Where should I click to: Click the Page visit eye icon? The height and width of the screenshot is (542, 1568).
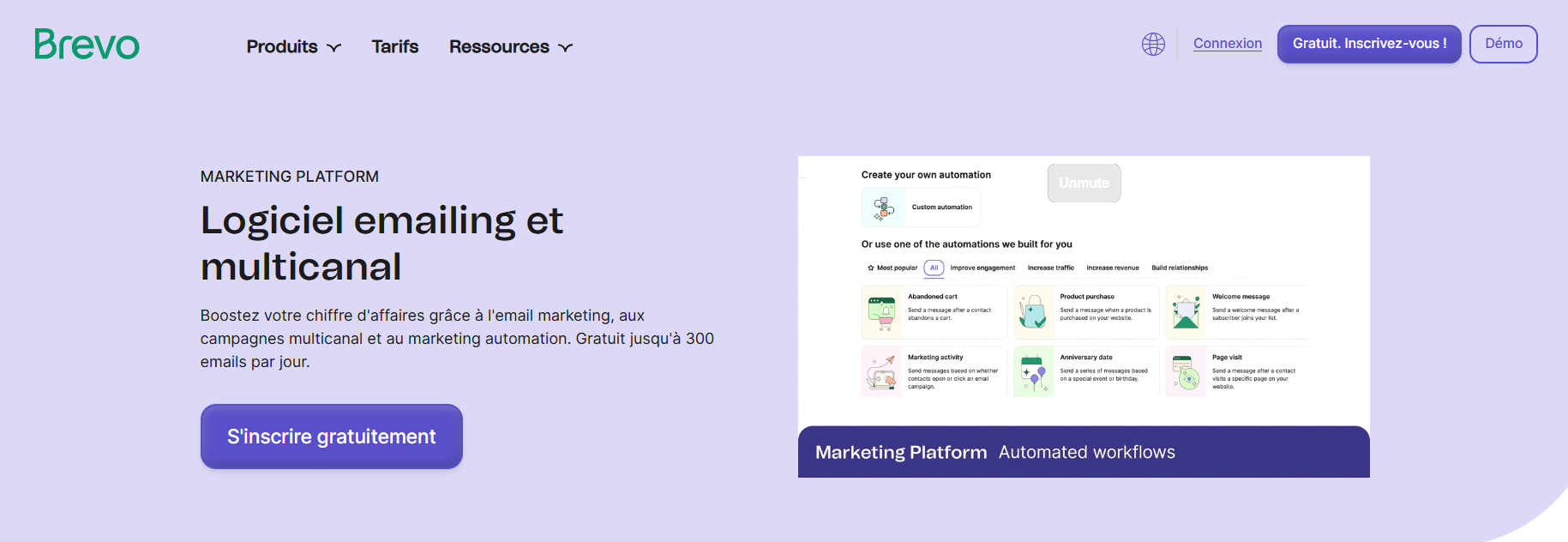coord(1186,373)
